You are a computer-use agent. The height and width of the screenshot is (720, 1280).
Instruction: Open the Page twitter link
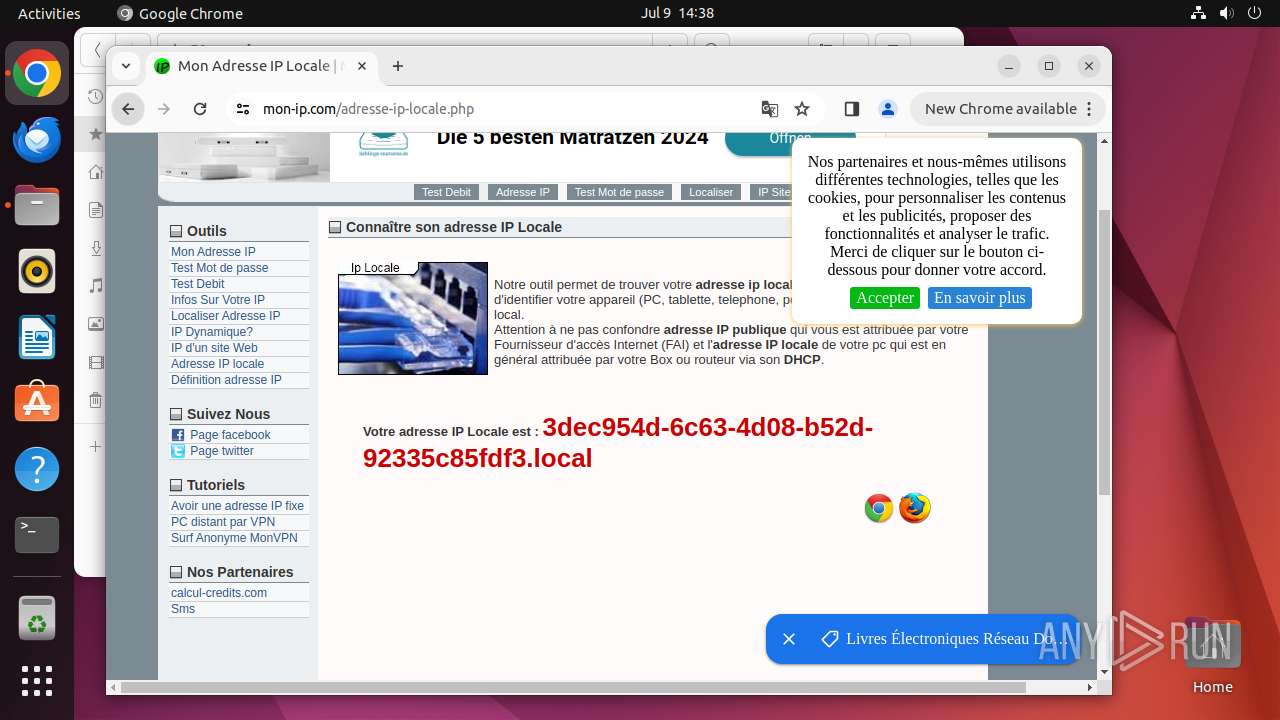222,451
